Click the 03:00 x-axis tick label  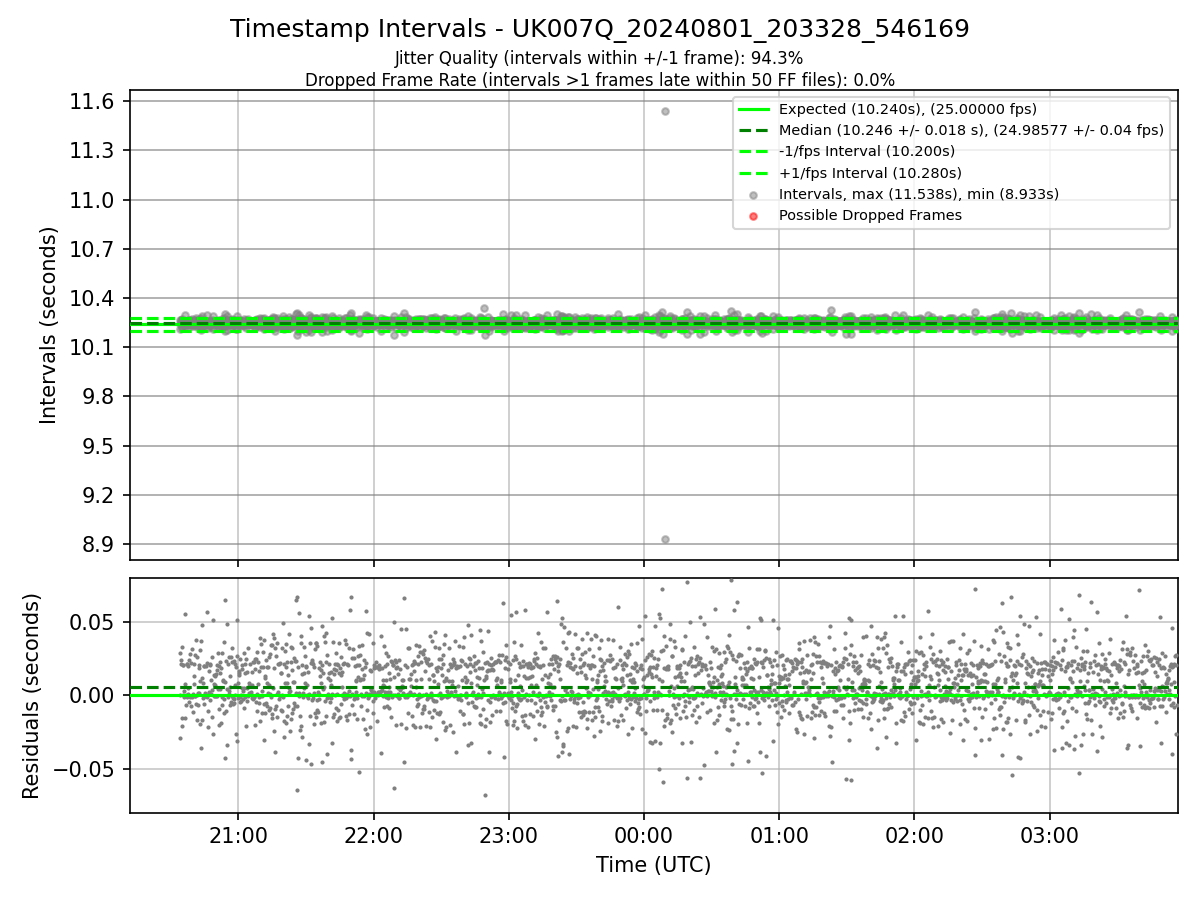point(1050,834)
